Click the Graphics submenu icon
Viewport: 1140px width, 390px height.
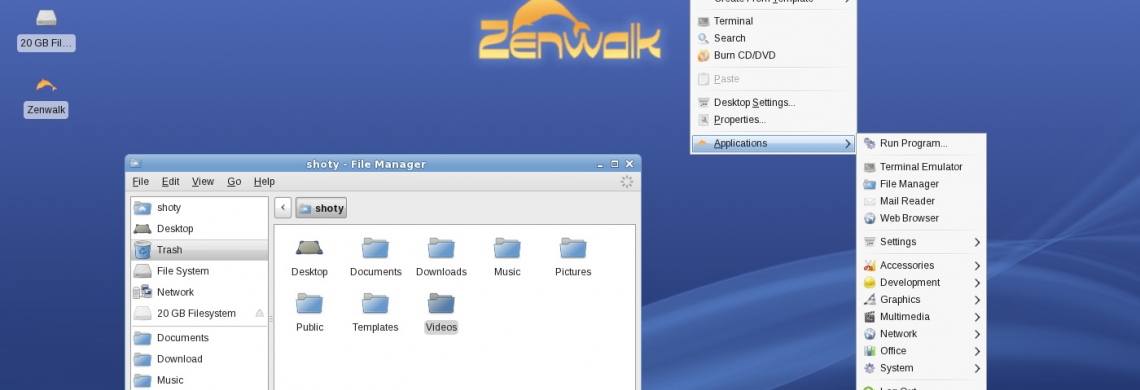[870, 300]
